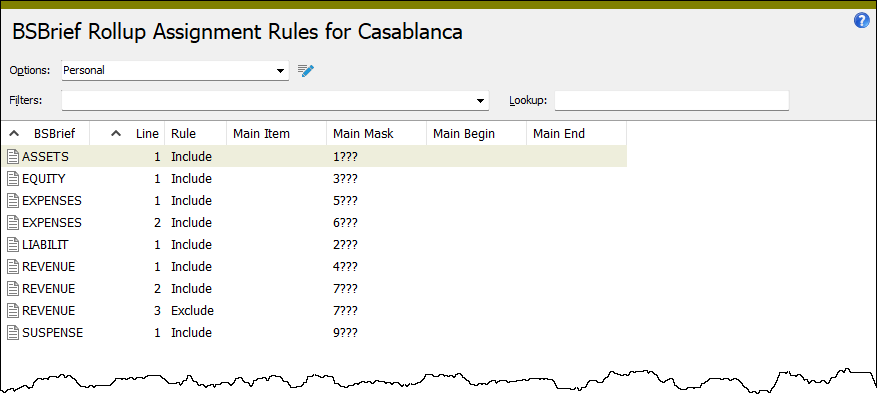
Task: Click the edit options pencil icon
Action: pos(306,70)
